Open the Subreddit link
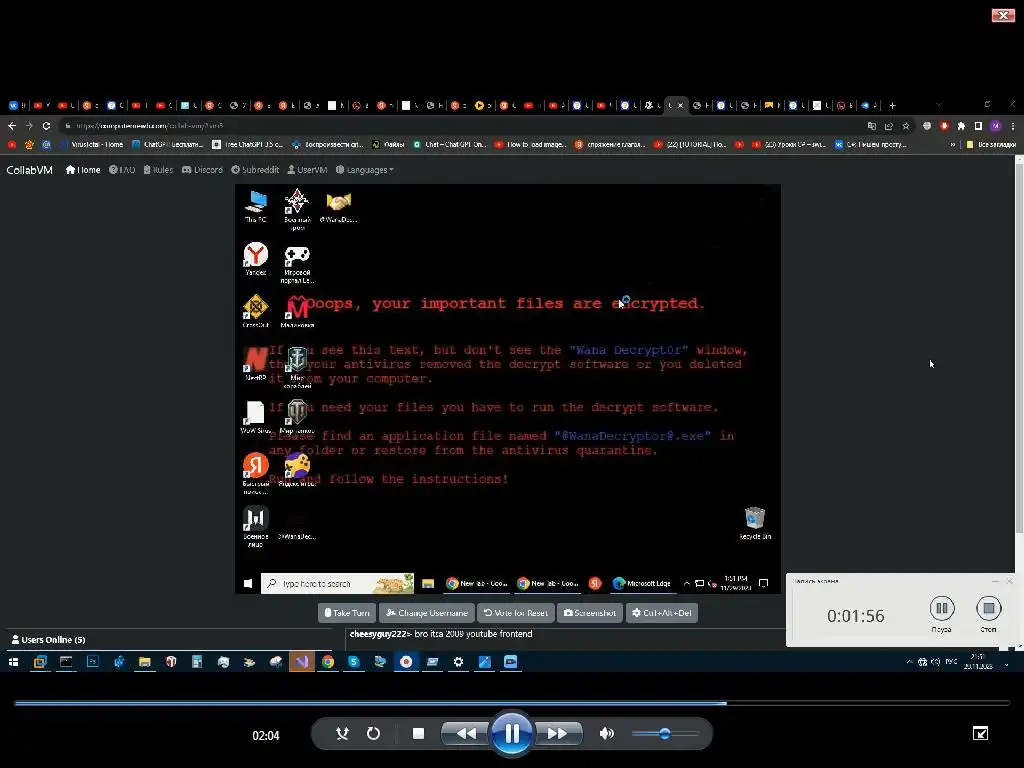The height and width of the screenshot is (768, 1024). coord(255,170)
